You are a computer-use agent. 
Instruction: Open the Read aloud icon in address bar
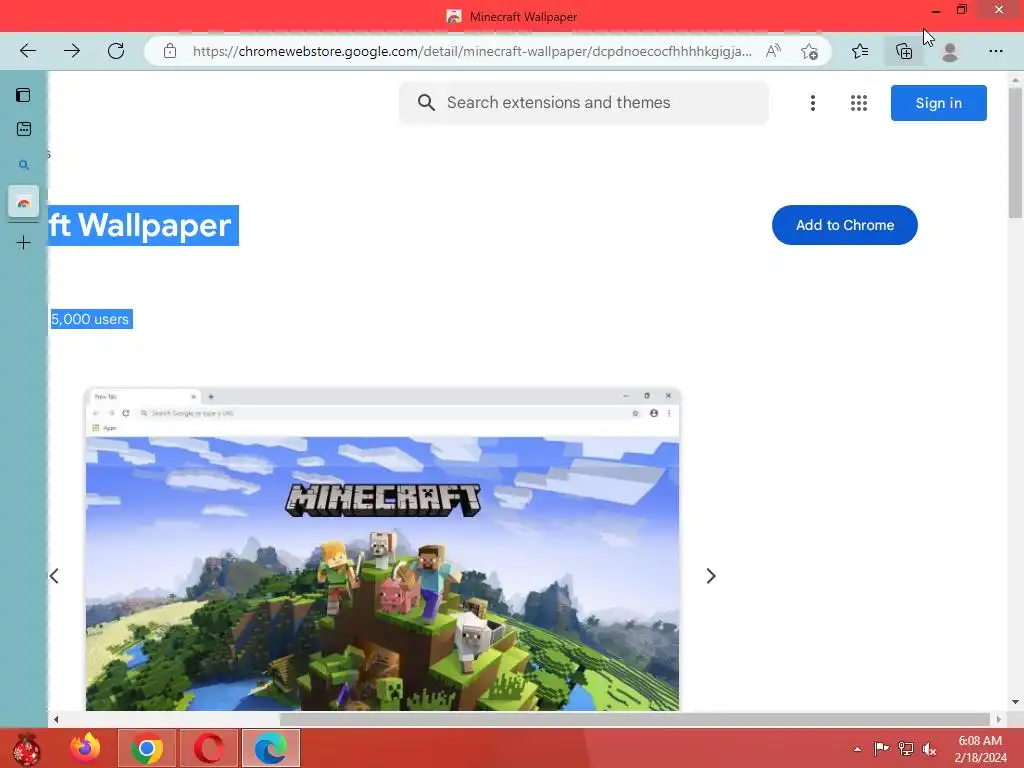click(x=773, y=51)
